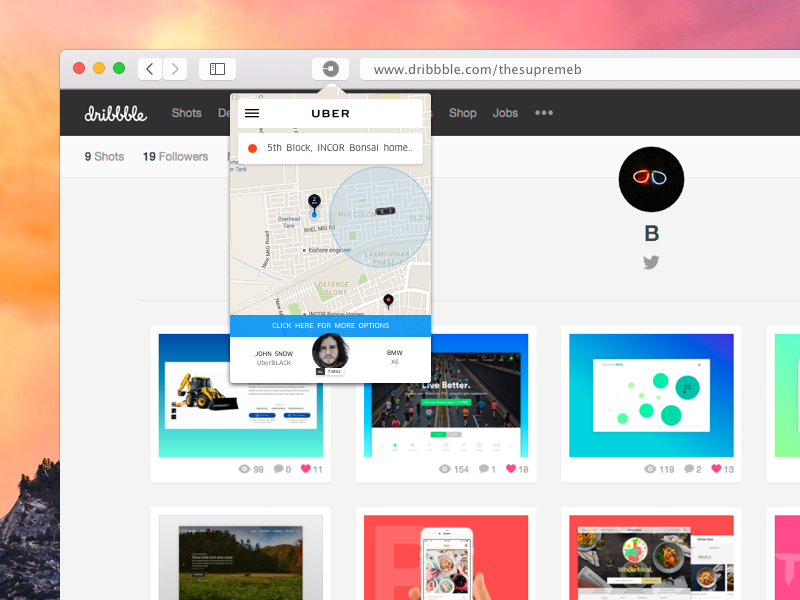Click the eye icon showing 154 views
The image size is (800, 600).
tap(445, 469)
